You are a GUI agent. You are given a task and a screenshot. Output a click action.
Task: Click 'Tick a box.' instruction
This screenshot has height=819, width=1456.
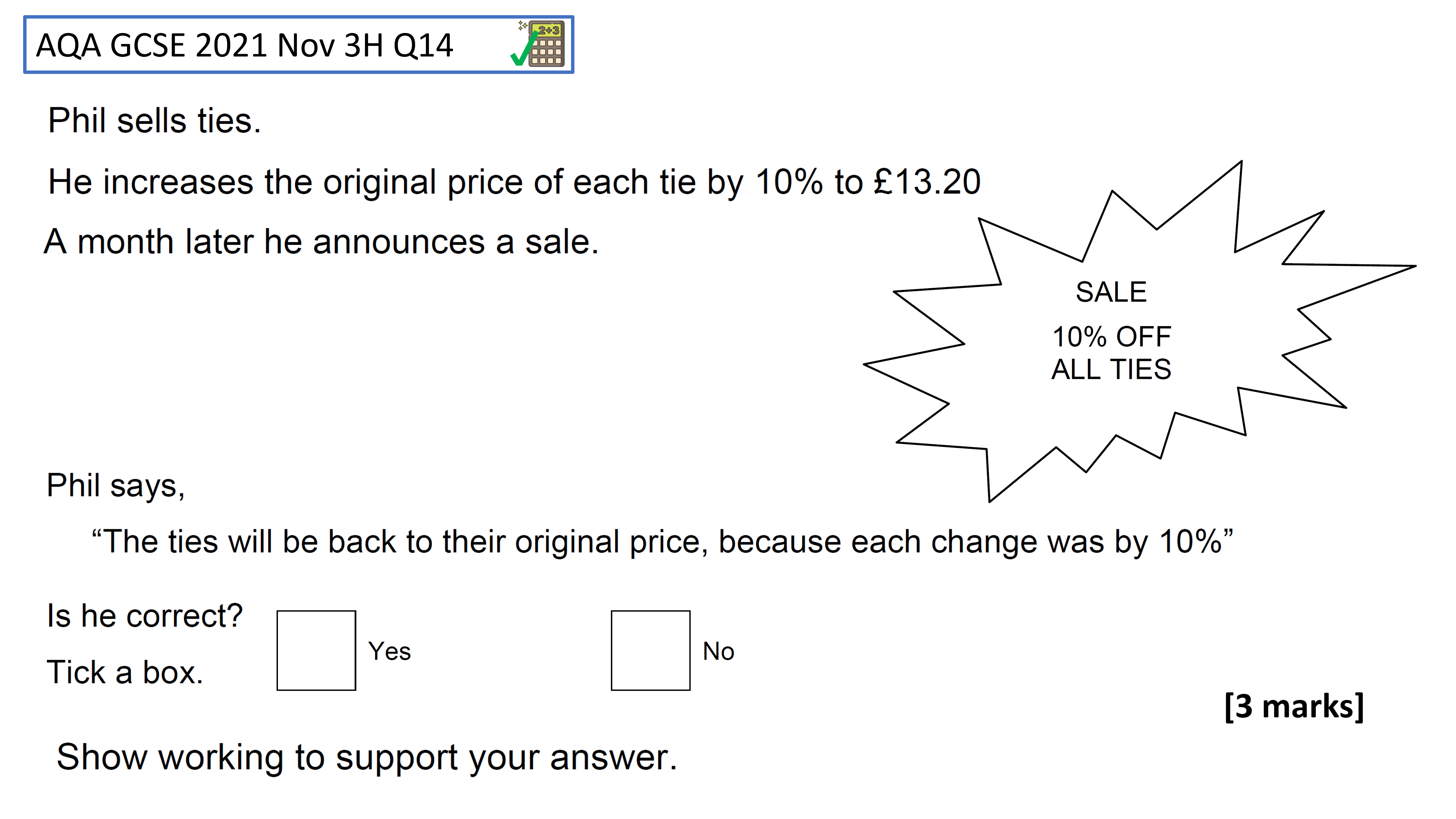125,672
